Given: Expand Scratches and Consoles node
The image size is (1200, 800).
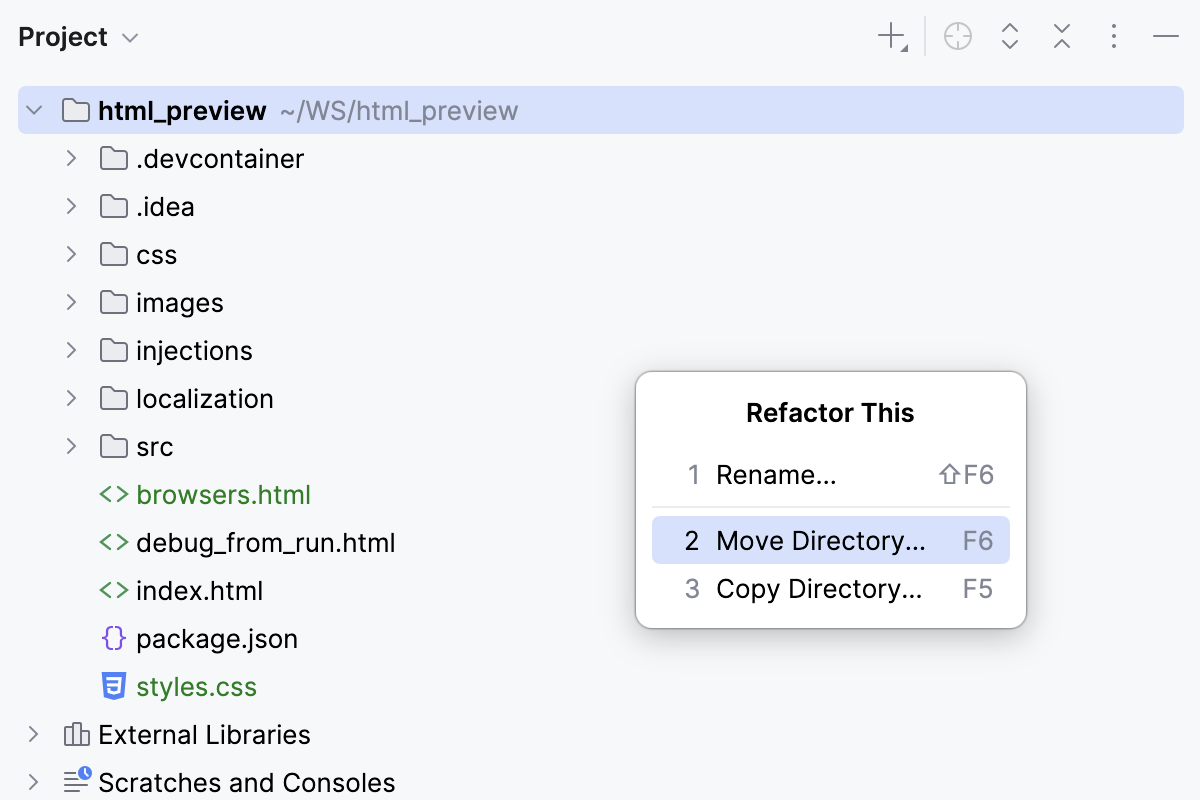Looking at the screenshot, I should 33,782.
